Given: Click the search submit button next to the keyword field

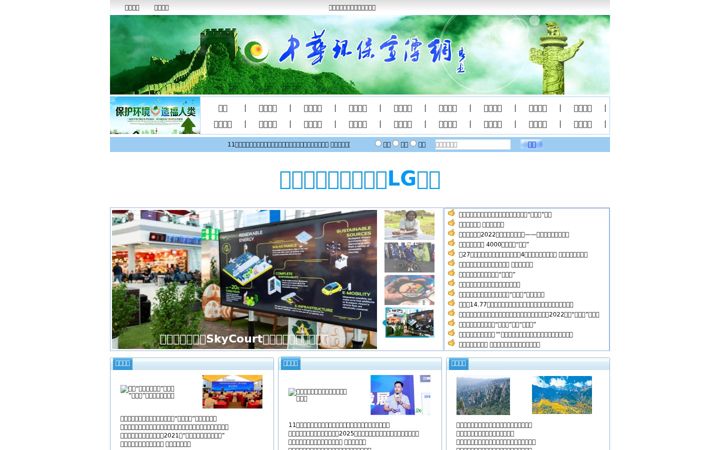Looking at the screenshot, I should 531,145.
